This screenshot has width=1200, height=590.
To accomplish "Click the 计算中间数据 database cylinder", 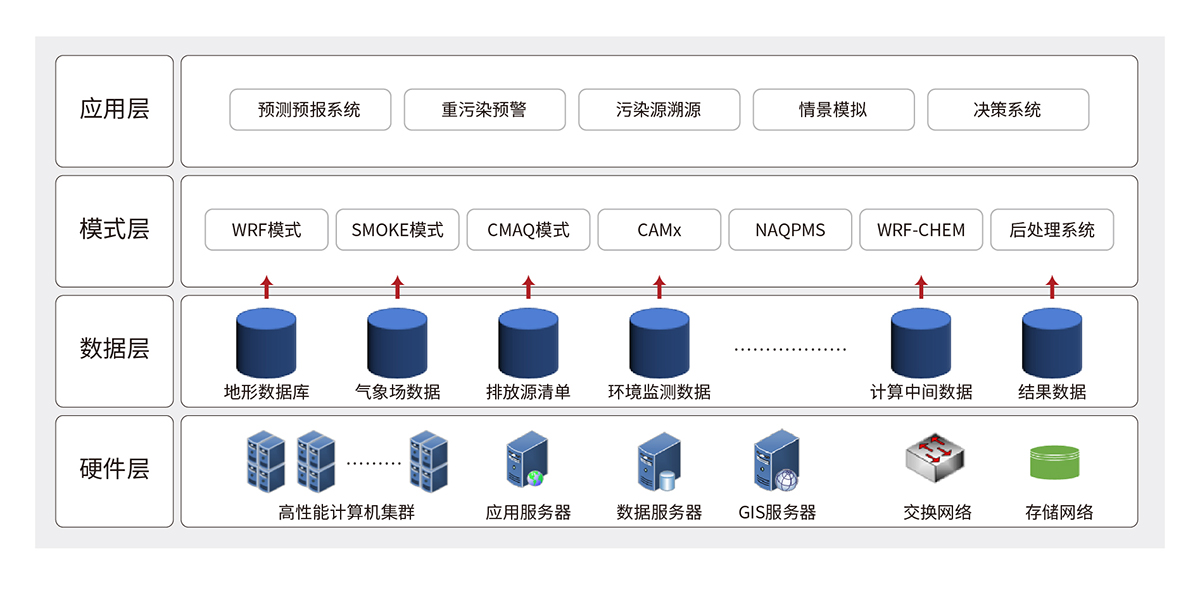I will coord(921,343).
